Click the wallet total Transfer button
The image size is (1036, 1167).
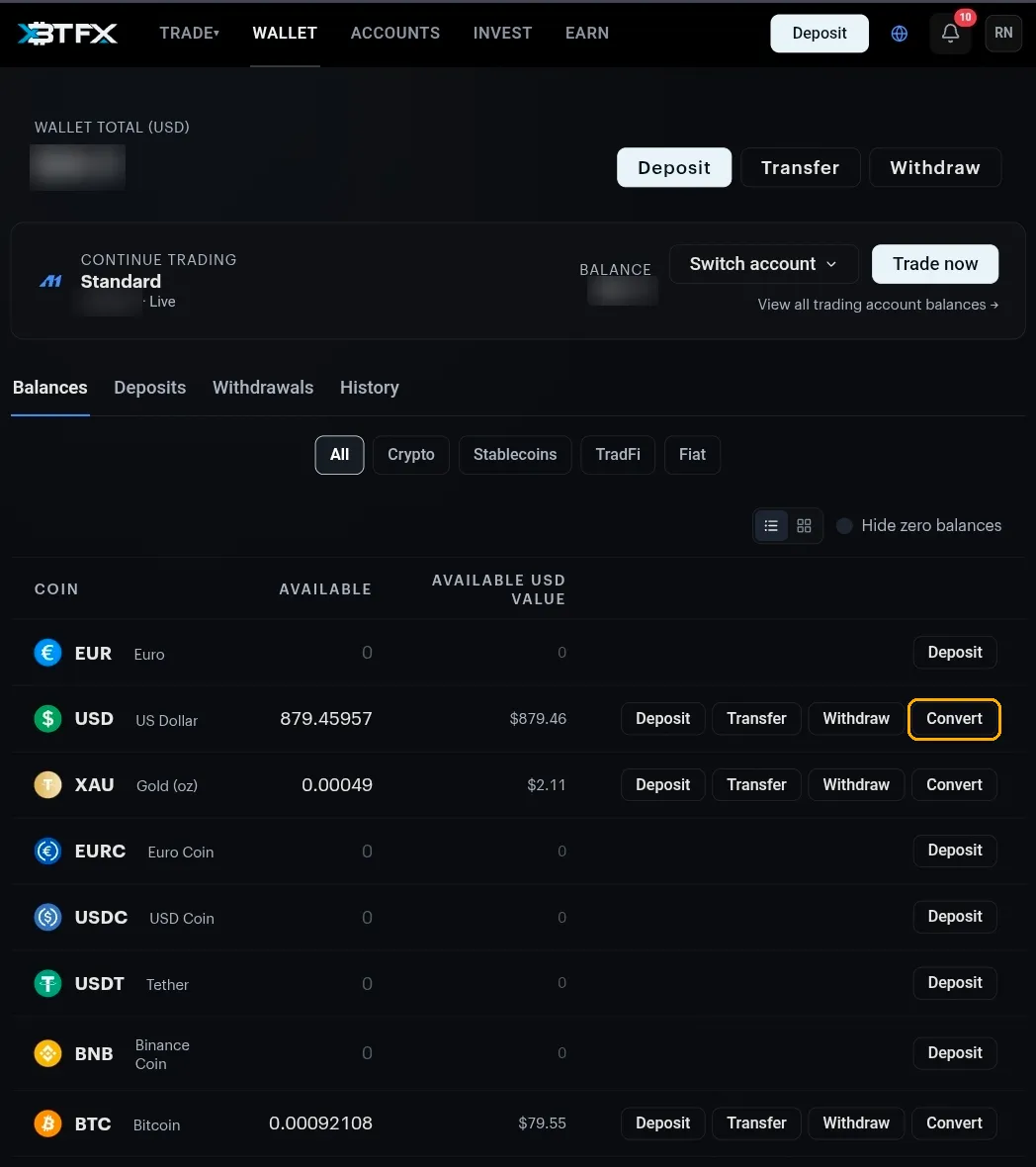(801, 167)
